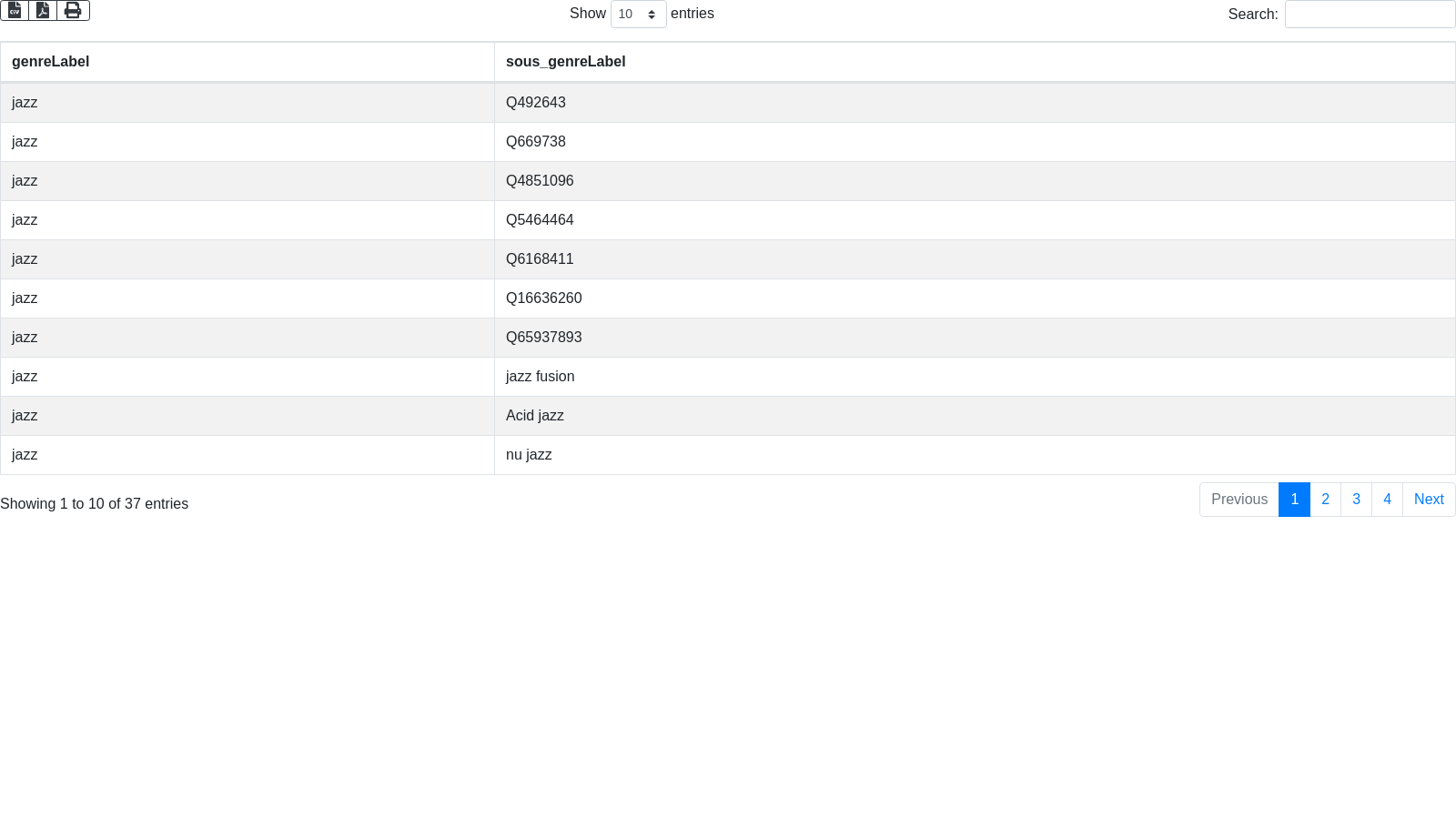Select current page 1 button
This screenshot has height=819, width=1456.
tap(1294, 500)
